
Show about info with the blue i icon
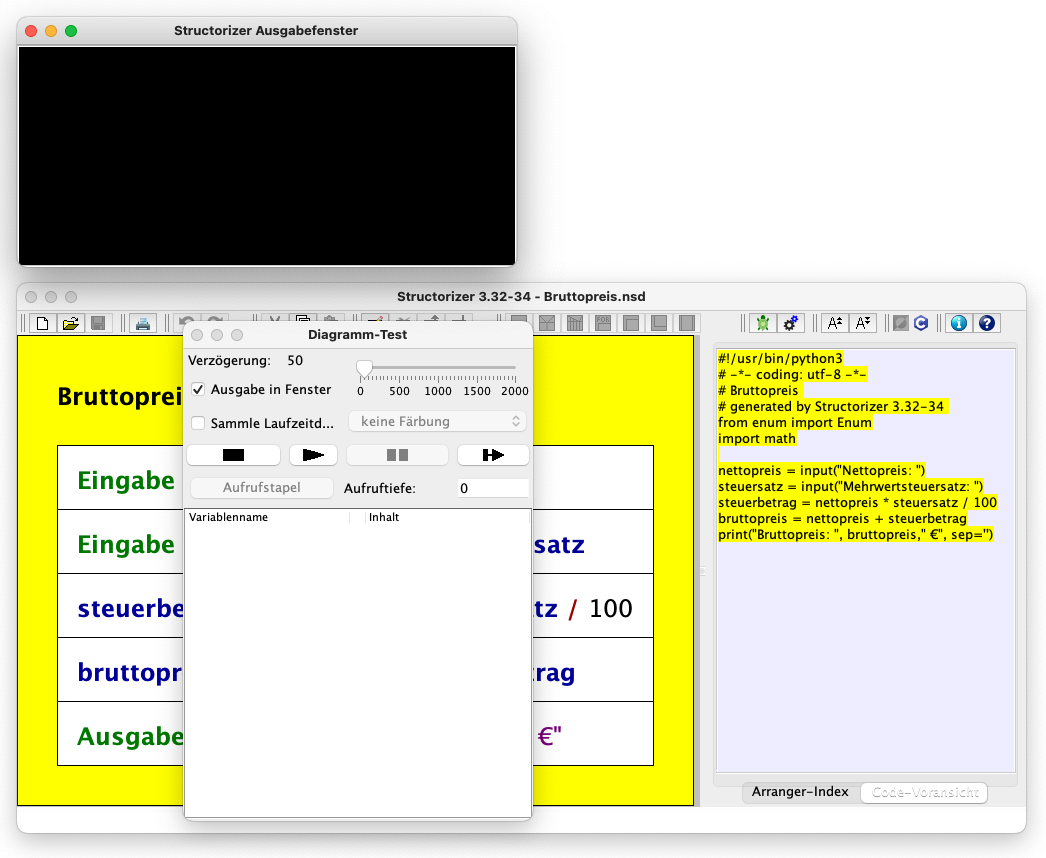(959, 324)
